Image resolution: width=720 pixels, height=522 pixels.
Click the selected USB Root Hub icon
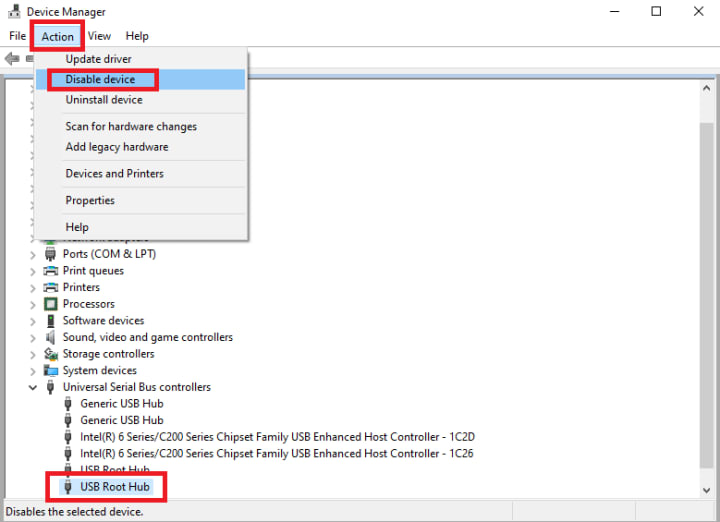[68, 487]
